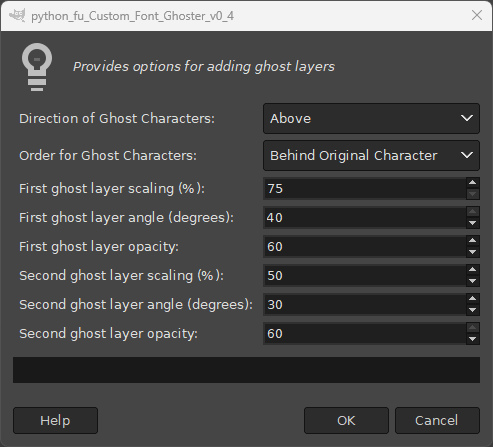Image resolution: width=493 pixels, height=447 pixels.
Task: Decrease first ghost layer opacity value
Action: [472, 252]
